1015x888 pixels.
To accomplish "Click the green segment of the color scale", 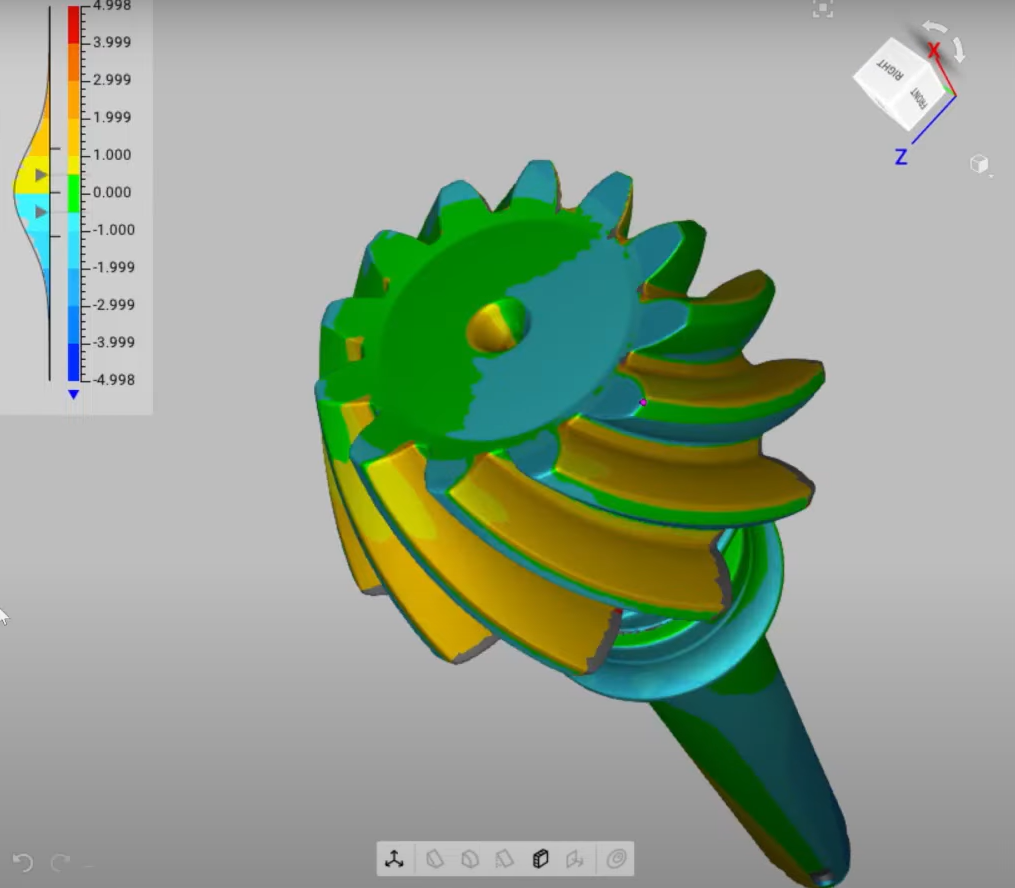I will click(x=72, y=192).
